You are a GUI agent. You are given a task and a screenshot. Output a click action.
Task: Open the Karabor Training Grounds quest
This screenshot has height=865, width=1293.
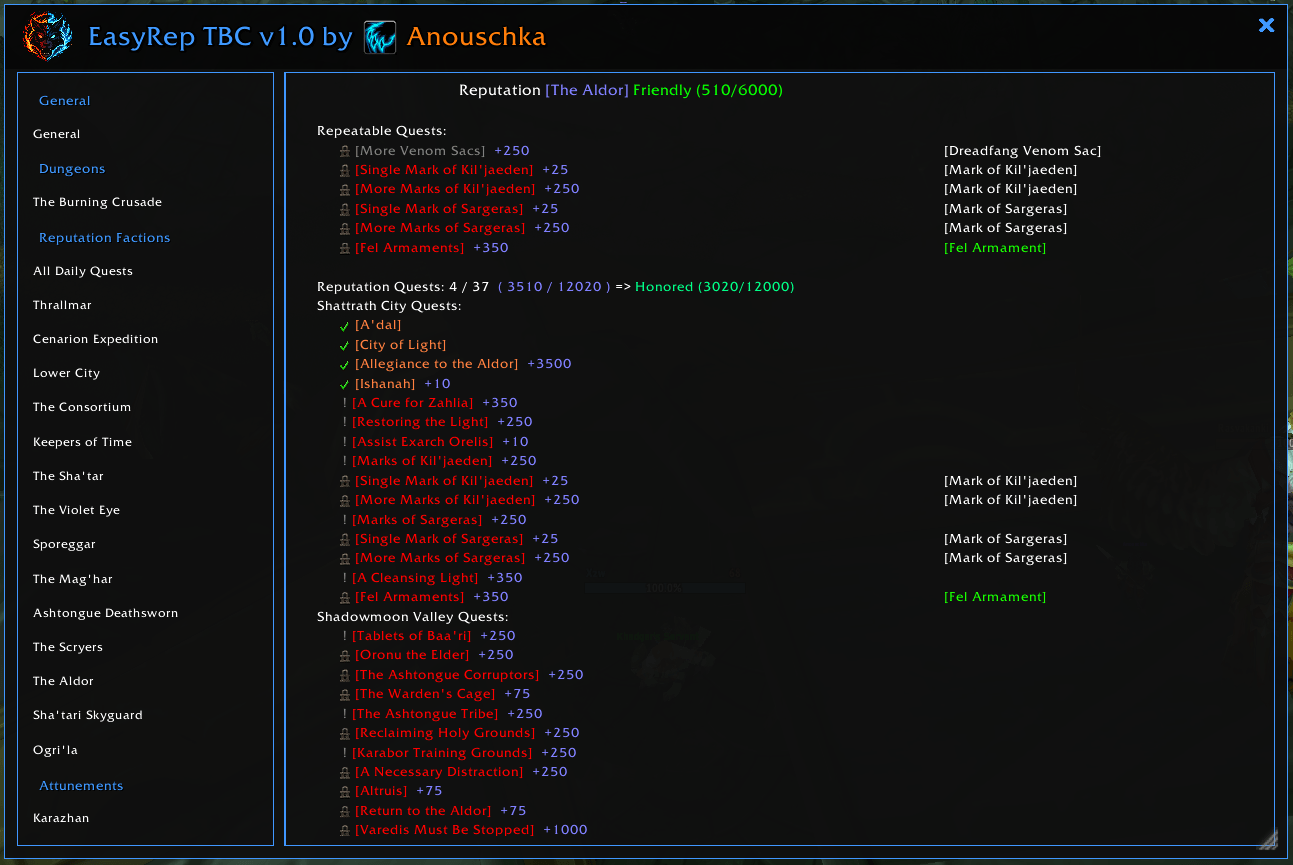442,753
